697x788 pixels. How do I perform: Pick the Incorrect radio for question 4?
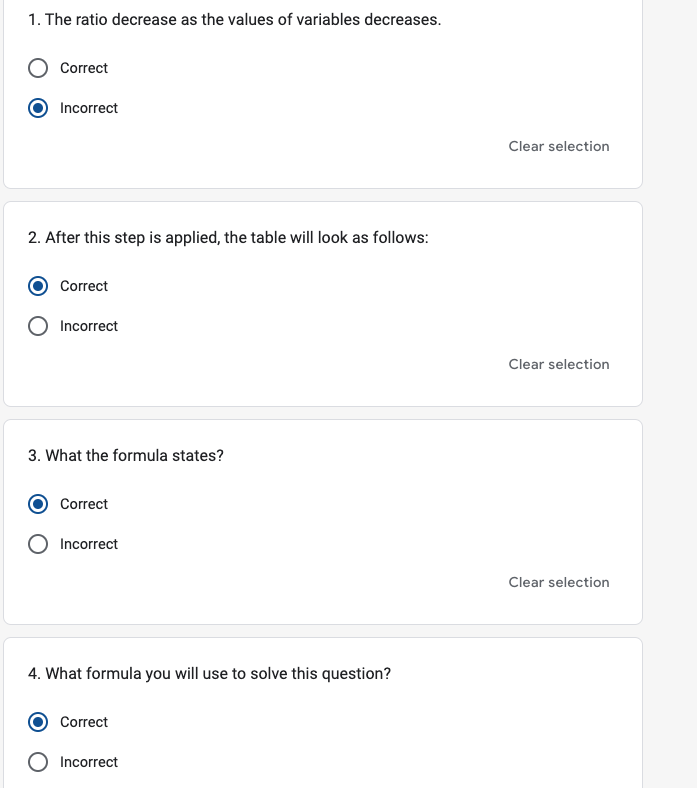point(38,762)
